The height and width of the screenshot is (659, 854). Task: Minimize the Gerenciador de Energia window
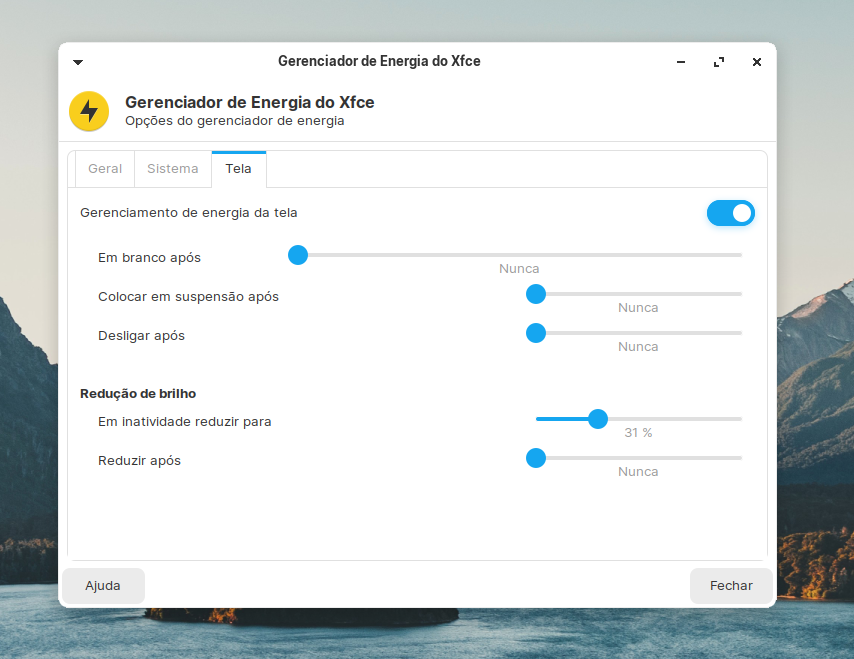pos(681,62)
